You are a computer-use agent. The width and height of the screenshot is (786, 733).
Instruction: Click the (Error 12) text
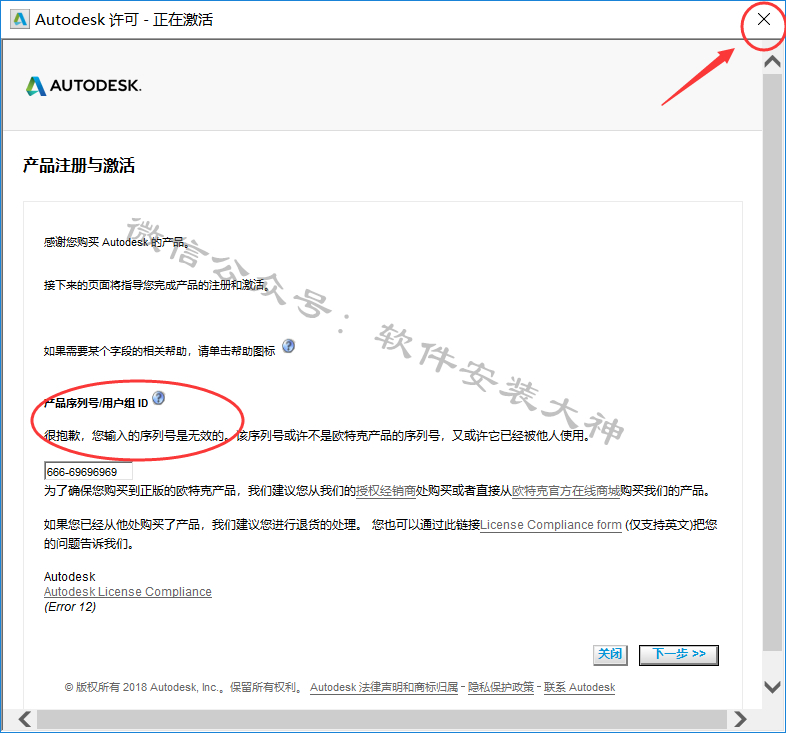[x=70, y=607]
